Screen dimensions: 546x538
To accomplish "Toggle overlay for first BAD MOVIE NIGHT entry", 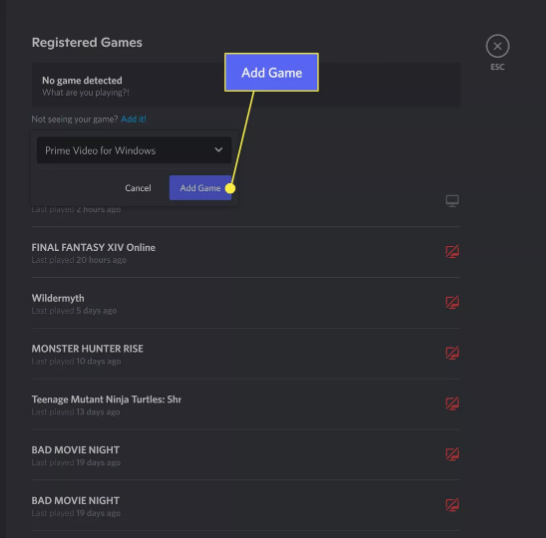I will [x=452, y=454].
